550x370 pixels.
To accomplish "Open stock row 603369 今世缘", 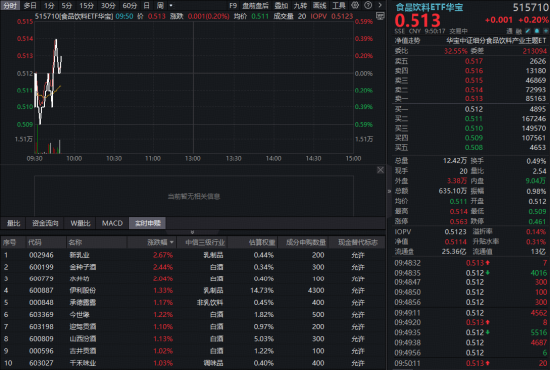I will (193, 315).
